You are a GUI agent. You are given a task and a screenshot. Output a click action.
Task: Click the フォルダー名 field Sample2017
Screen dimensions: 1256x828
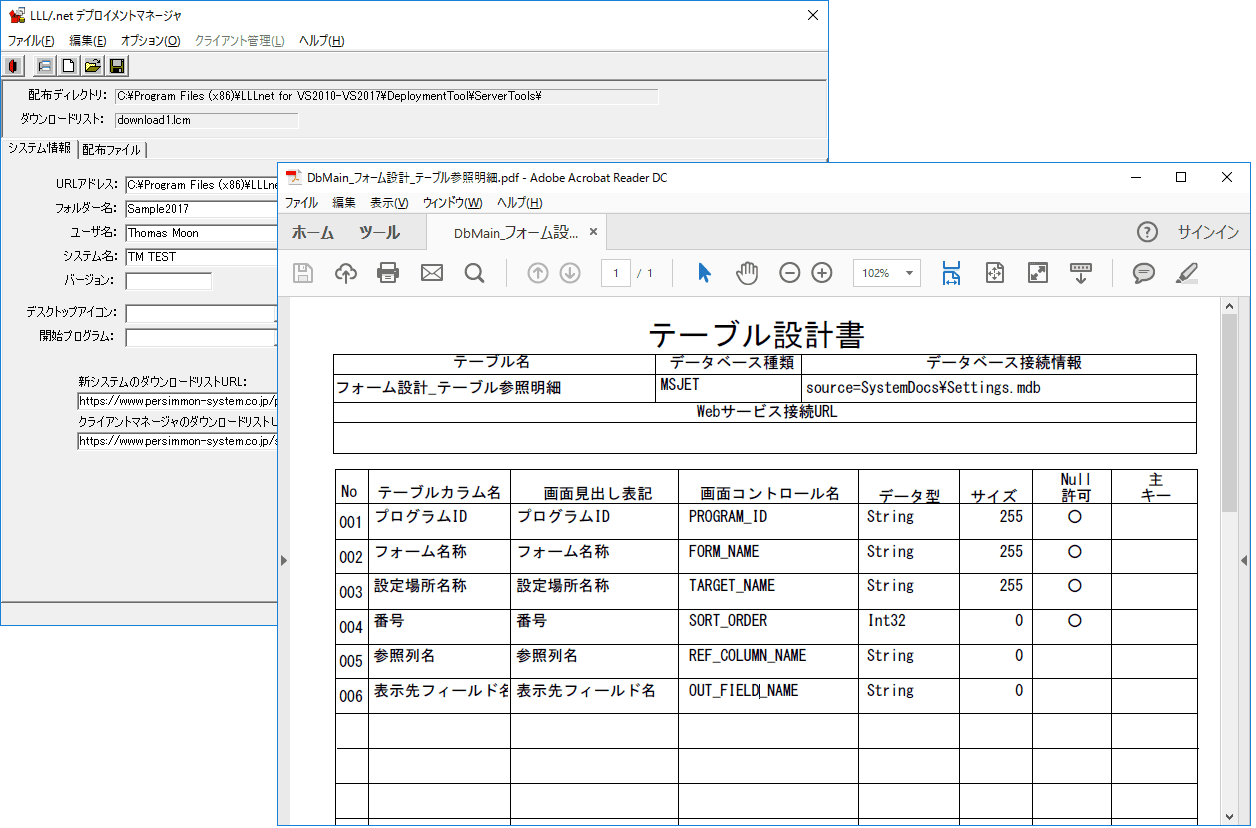201,209
